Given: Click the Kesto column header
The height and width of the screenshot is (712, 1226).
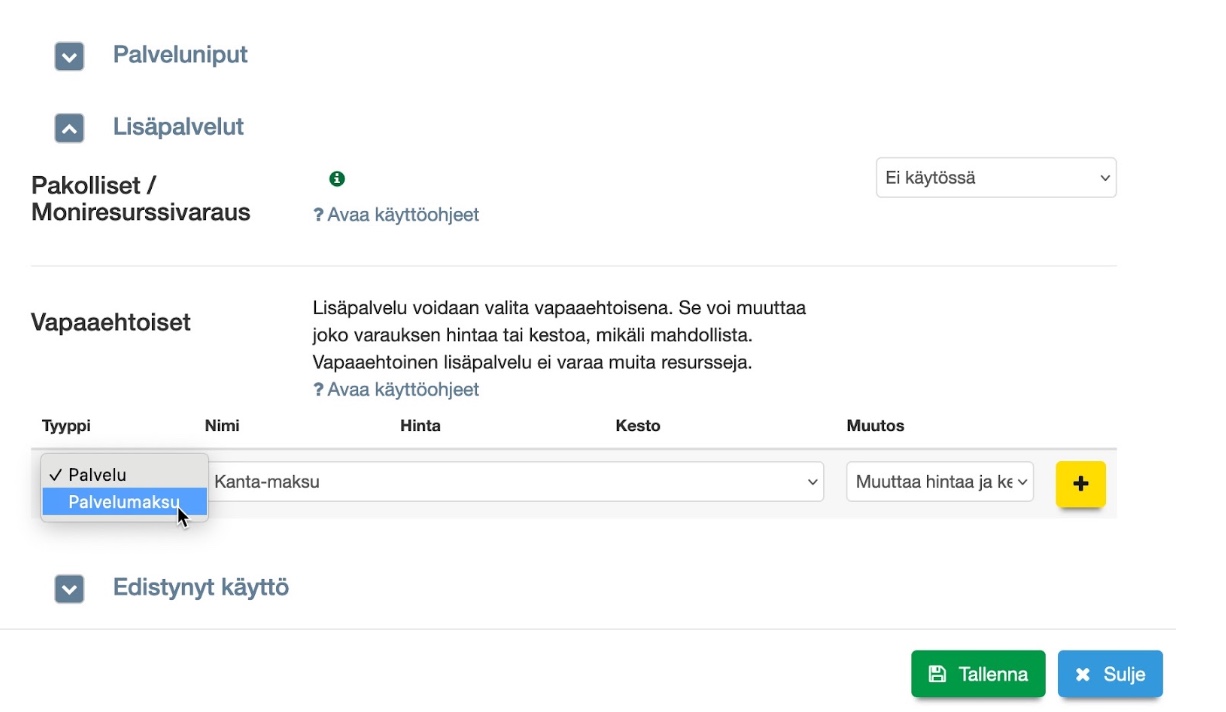Looking at the screenshot, I should [638, 426].
